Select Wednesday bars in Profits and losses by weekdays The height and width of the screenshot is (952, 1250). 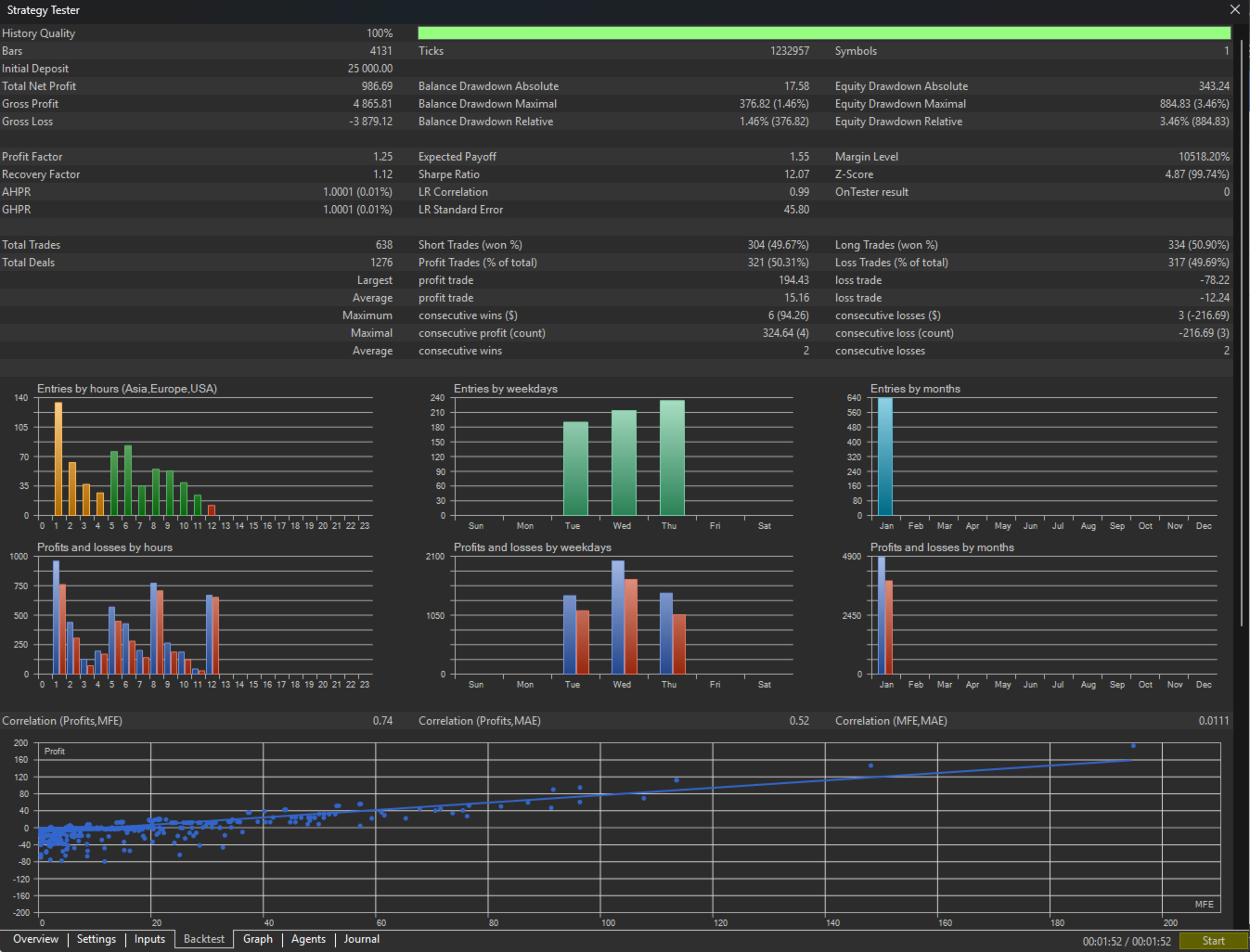(624, 617)
